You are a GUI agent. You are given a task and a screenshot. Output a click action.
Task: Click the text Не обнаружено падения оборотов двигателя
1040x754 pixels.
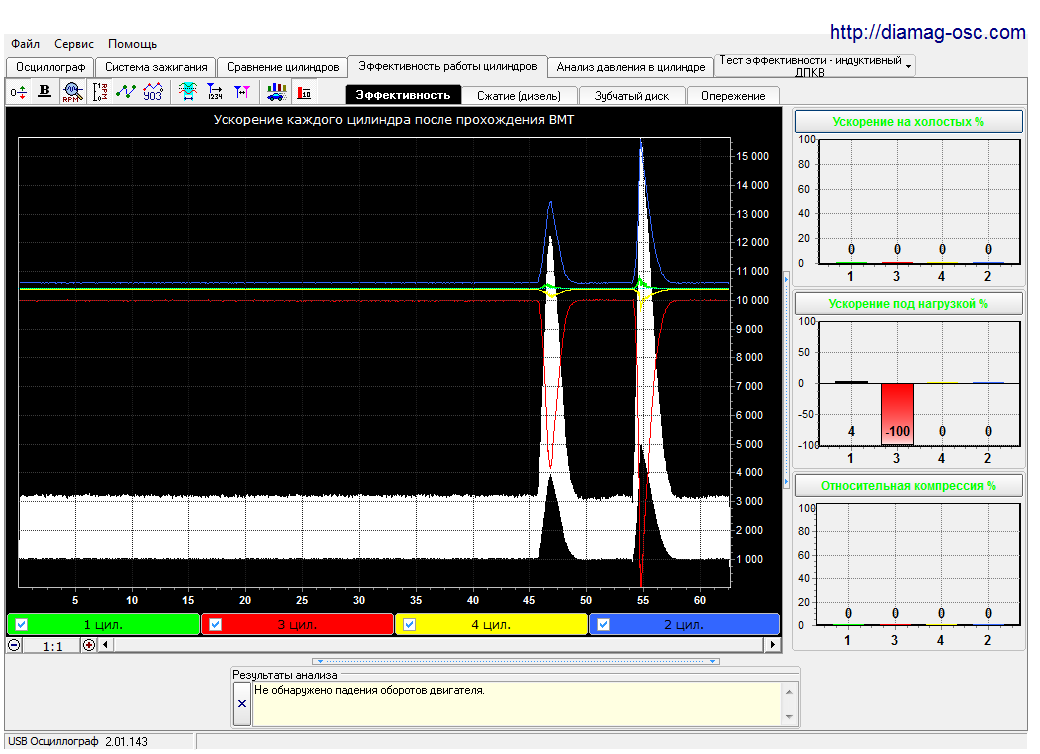tap(369, 690)
